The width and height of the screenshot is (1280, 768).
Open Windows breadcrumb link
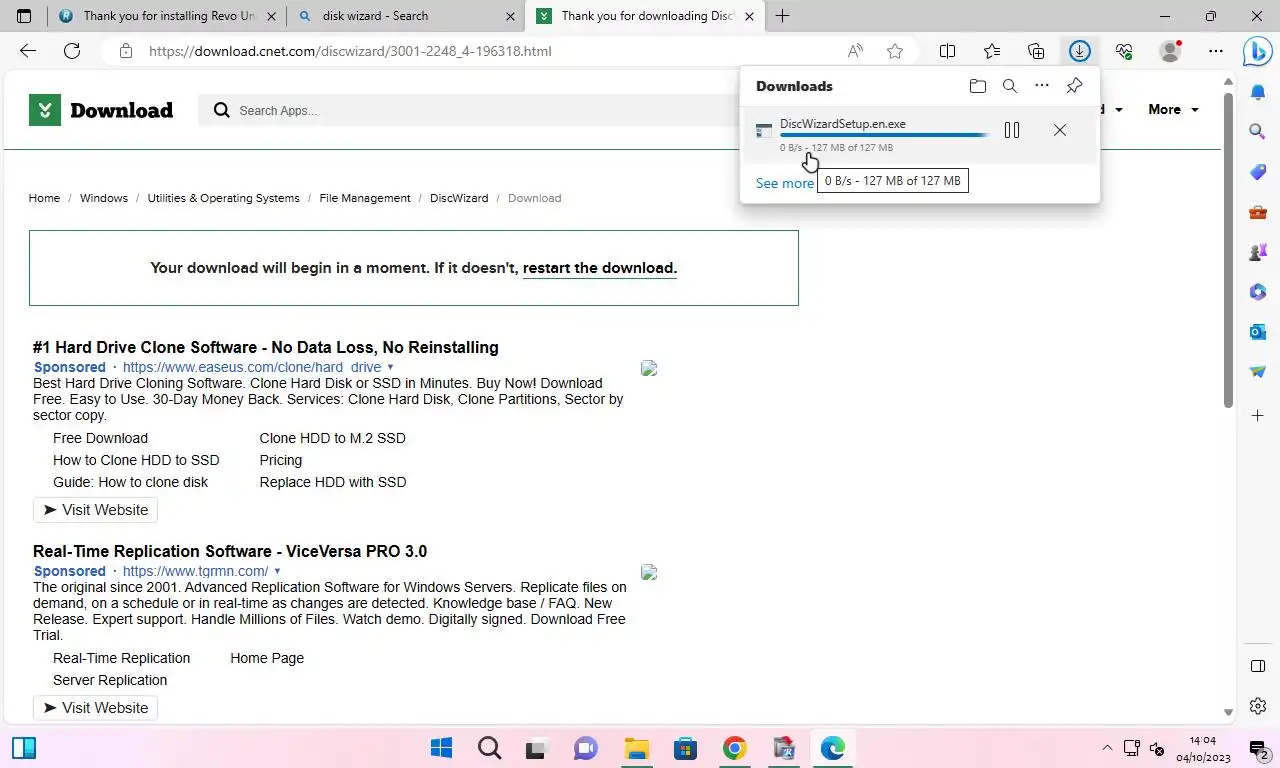pos(104,198)
